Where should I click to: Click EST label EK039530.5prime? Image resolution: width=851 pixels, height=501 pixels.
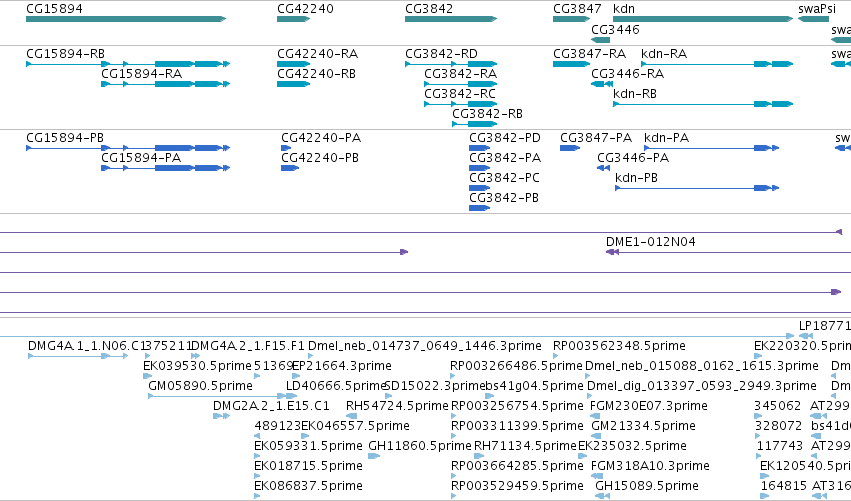point(197,366)
